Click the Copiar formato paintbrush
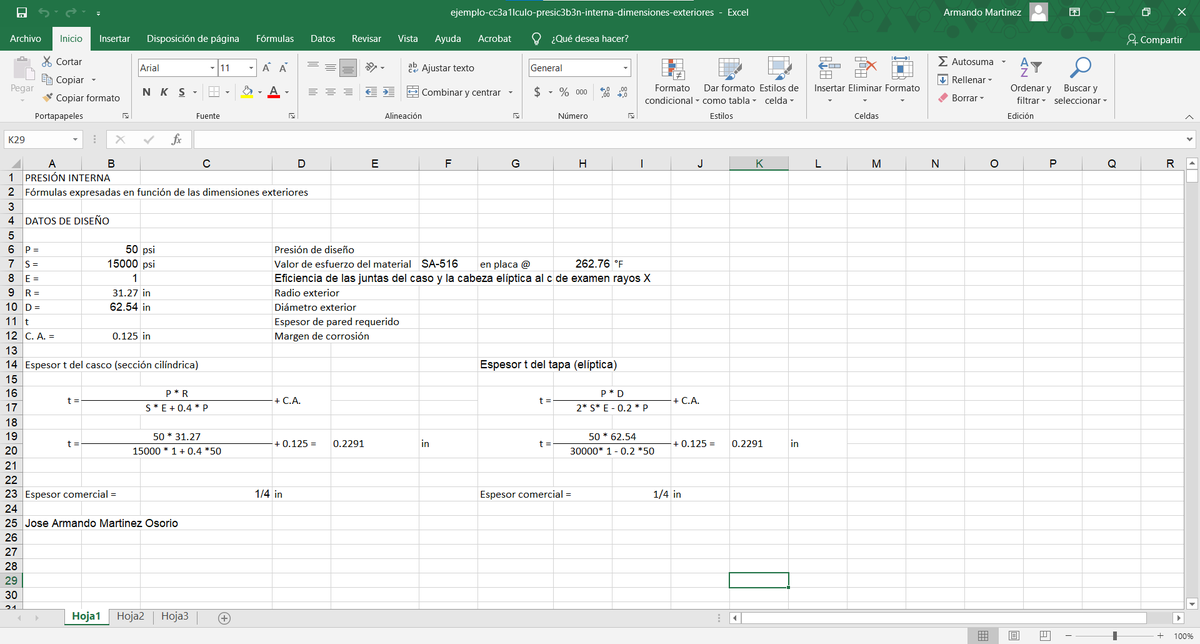 pyautogui.click(x=49, y=98)
